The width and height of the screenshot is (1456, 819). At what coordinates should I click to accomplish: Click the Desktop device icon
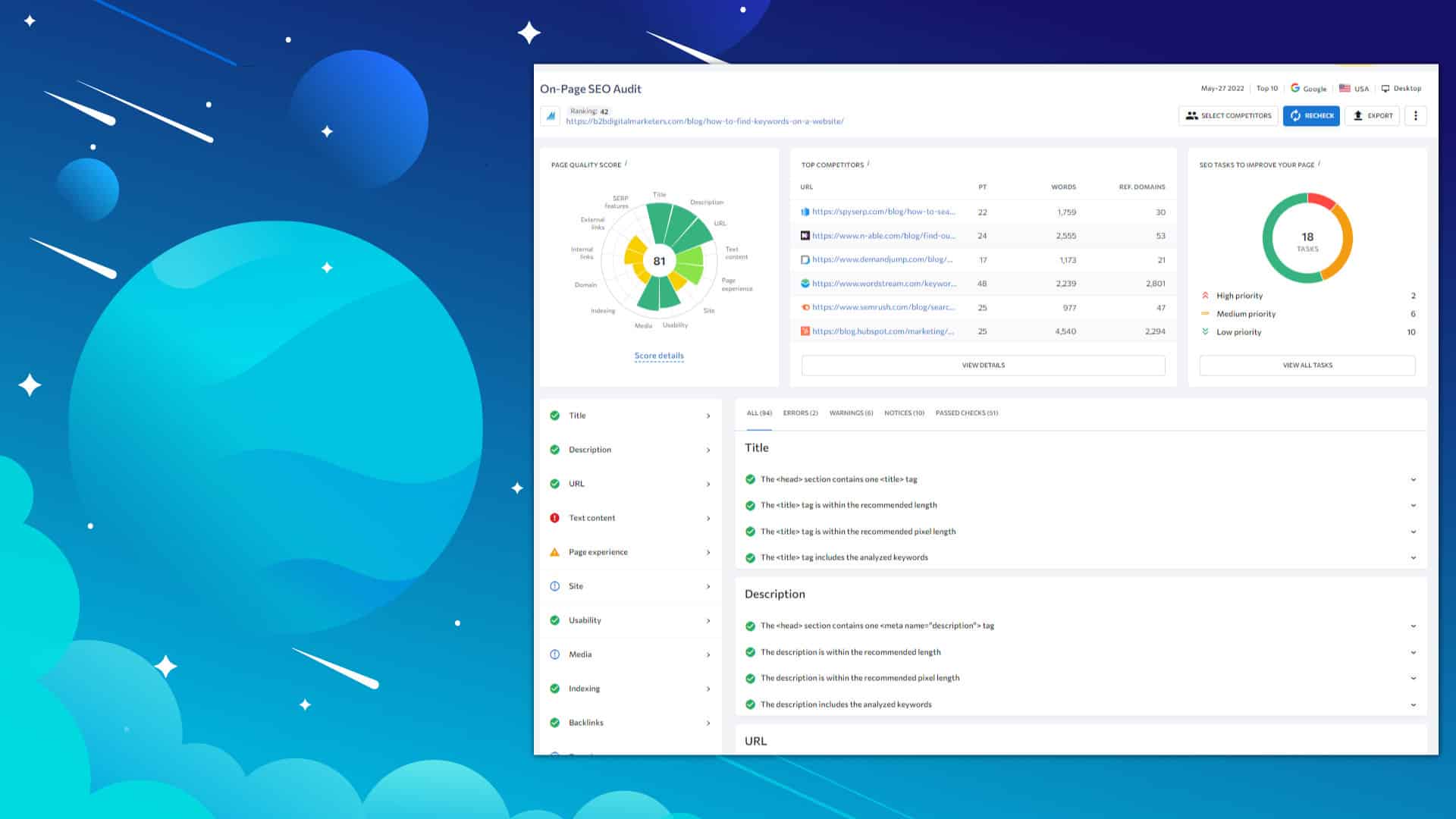point(1385,89)
